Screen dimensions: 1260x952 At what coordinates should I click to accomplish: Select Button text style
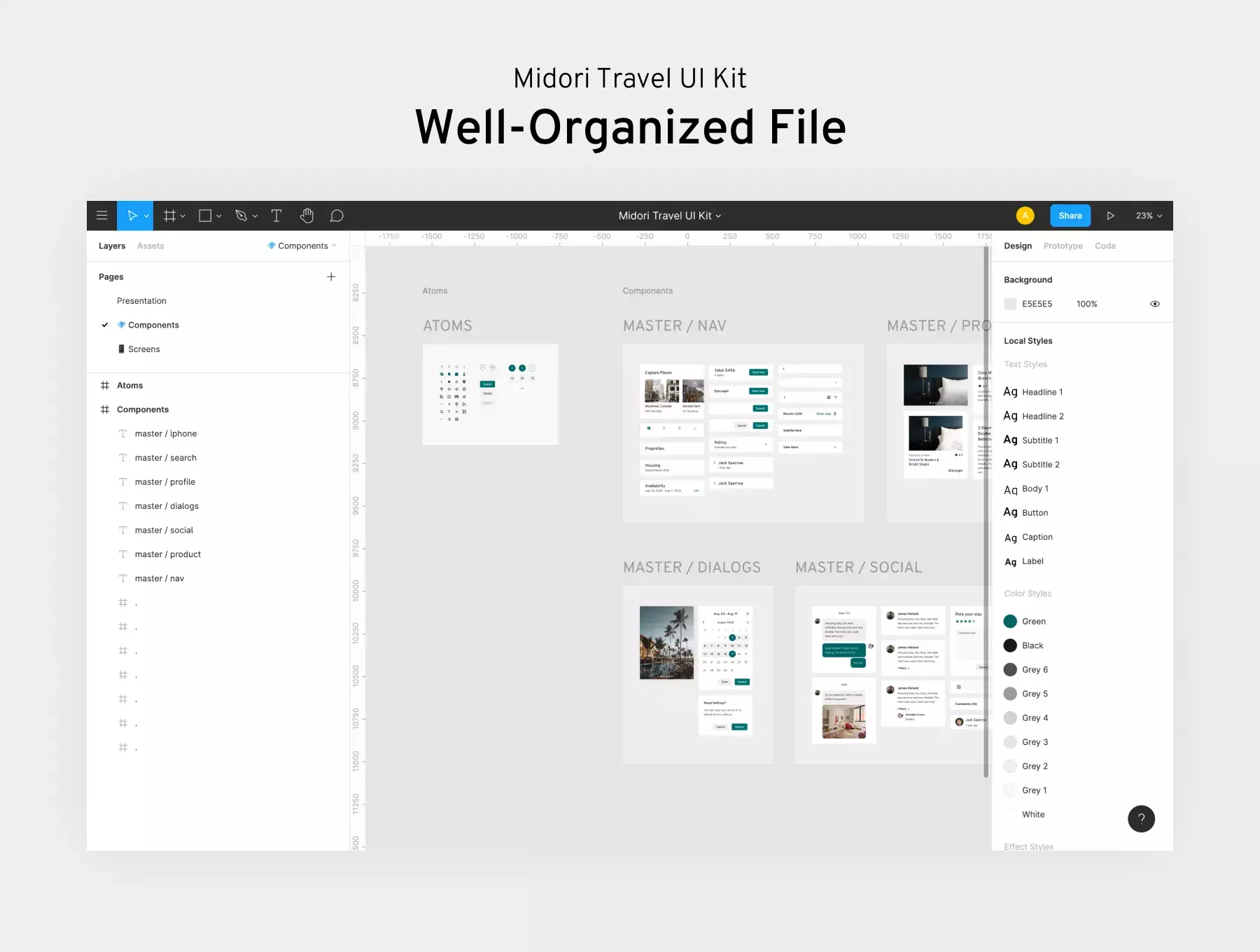tap(1026, 513)
